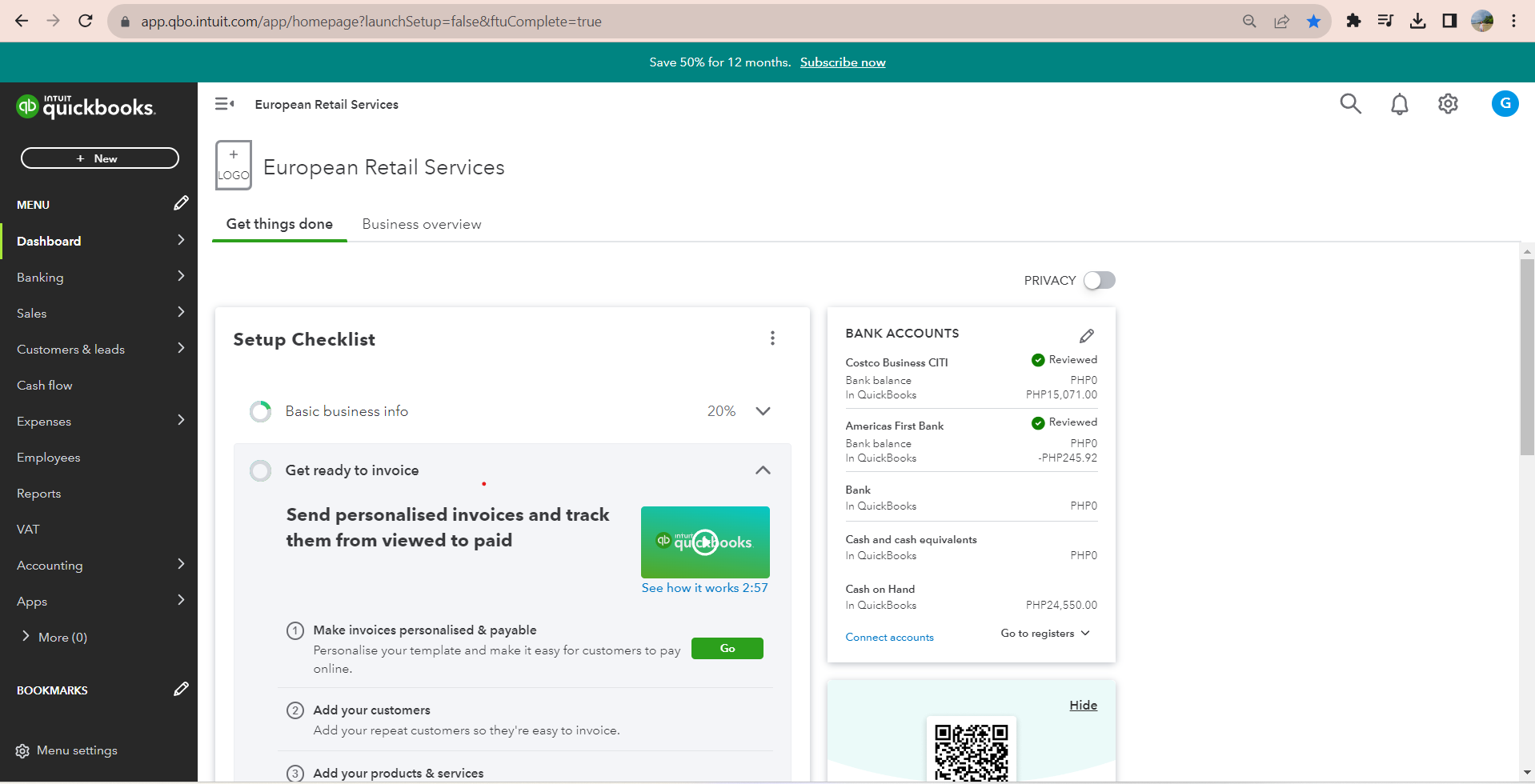The image size is (1535, 784).
Task: Open the notifications bell
Action: coord(1399,104)
